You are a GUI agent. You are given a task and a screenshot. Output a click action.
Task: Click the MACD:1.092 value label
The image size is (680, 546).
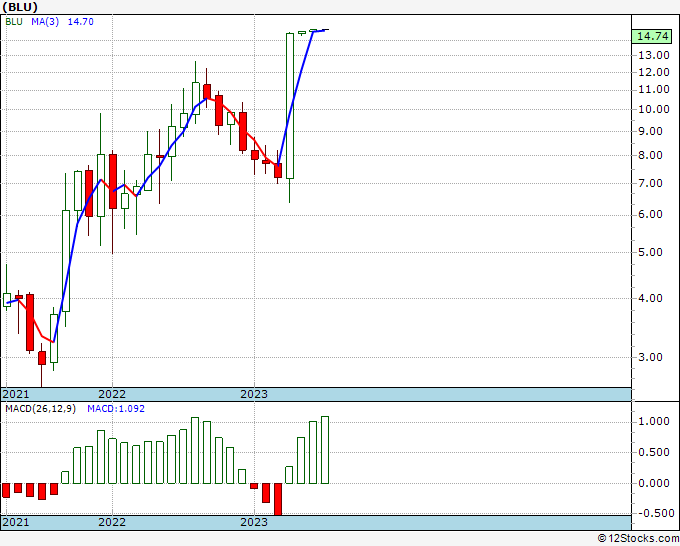[116, 409]
